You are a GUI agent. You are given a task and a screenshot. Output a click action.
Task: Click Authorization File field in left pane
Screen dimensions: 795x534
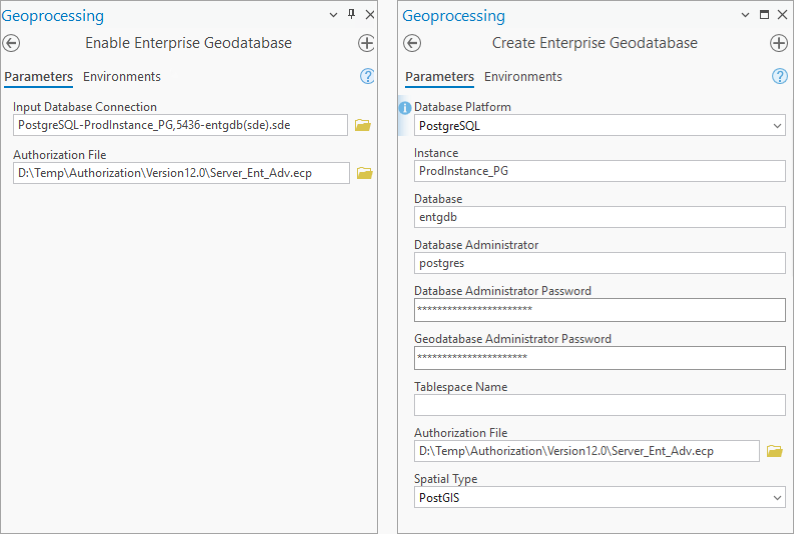pyautogui.click(x=182, y=173)
